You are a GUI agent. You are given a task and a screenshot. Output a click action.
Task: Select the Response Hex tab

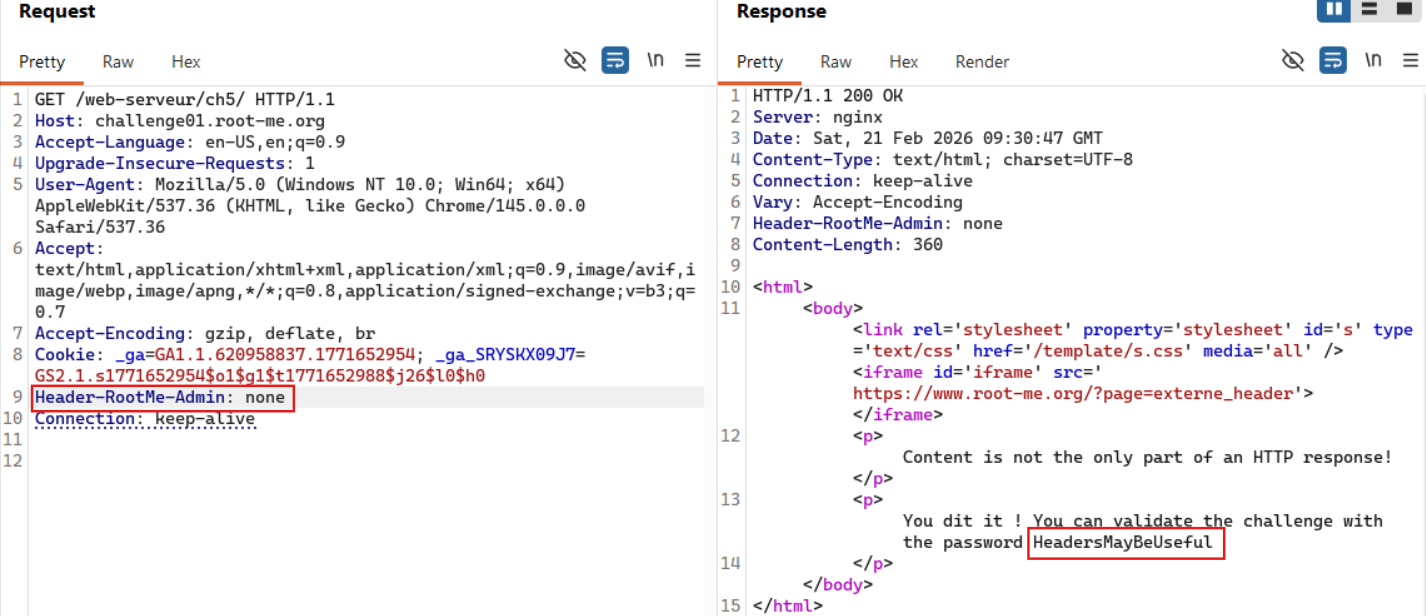(x=904, y=62)
